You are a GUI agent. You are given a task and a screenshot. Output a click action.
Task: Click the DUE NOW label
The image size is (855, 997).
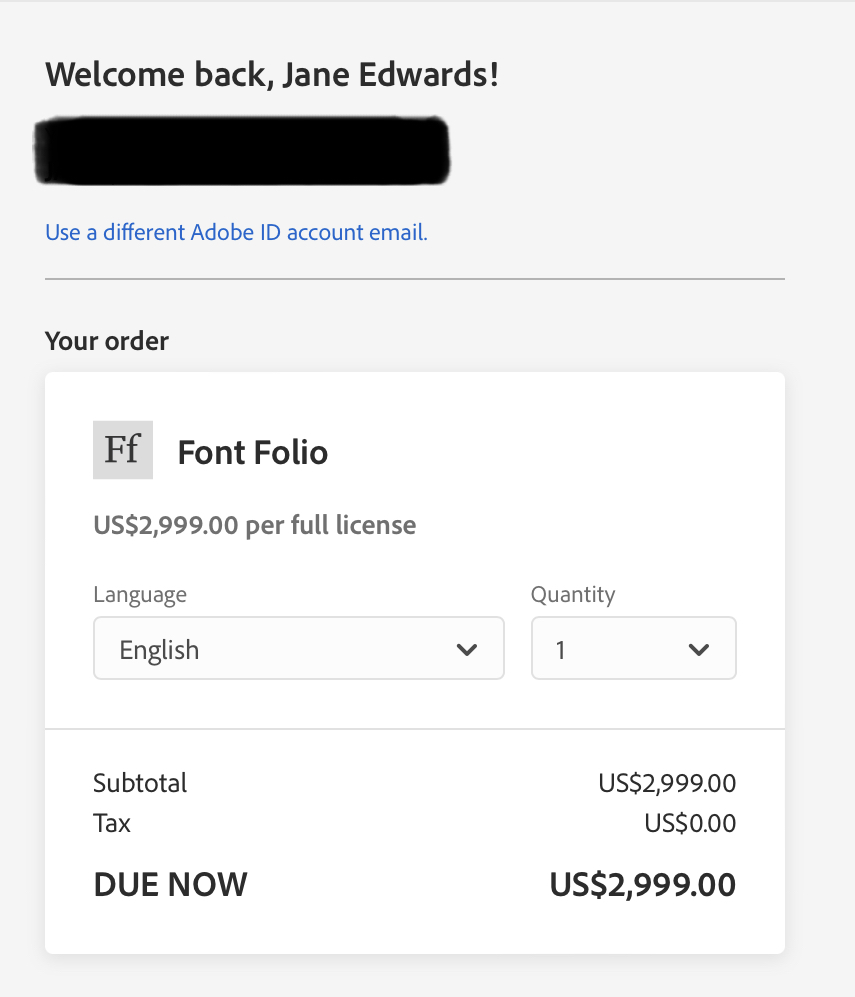click(x=170, y=885)
